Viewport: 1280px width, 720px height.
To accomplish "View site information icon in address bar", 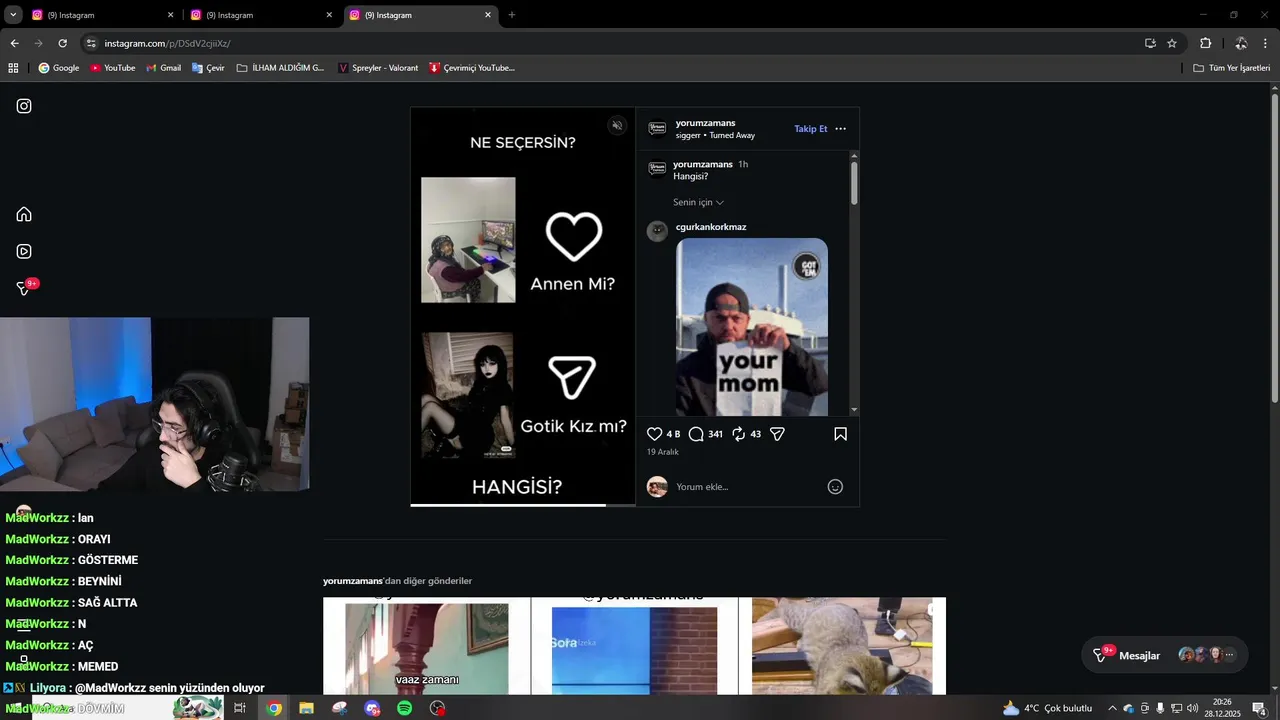I will [x=91, y=43].
